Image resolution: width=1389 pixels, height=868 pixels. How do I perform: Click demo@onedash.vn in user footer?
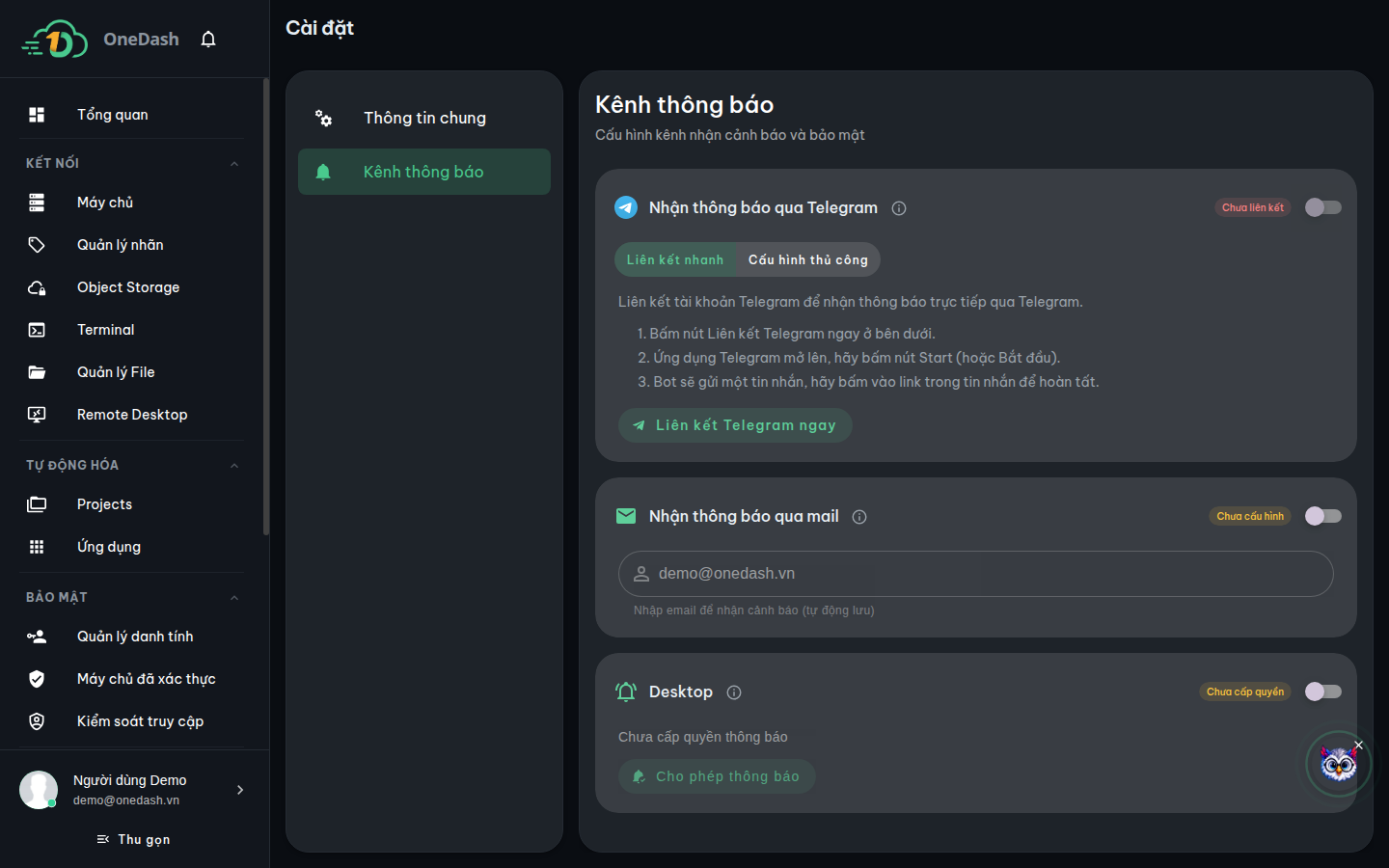(126, 800)
